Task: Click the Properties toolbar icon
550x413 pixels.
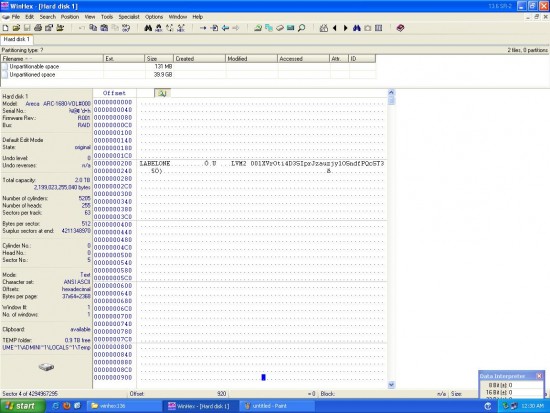Action: 49,28
